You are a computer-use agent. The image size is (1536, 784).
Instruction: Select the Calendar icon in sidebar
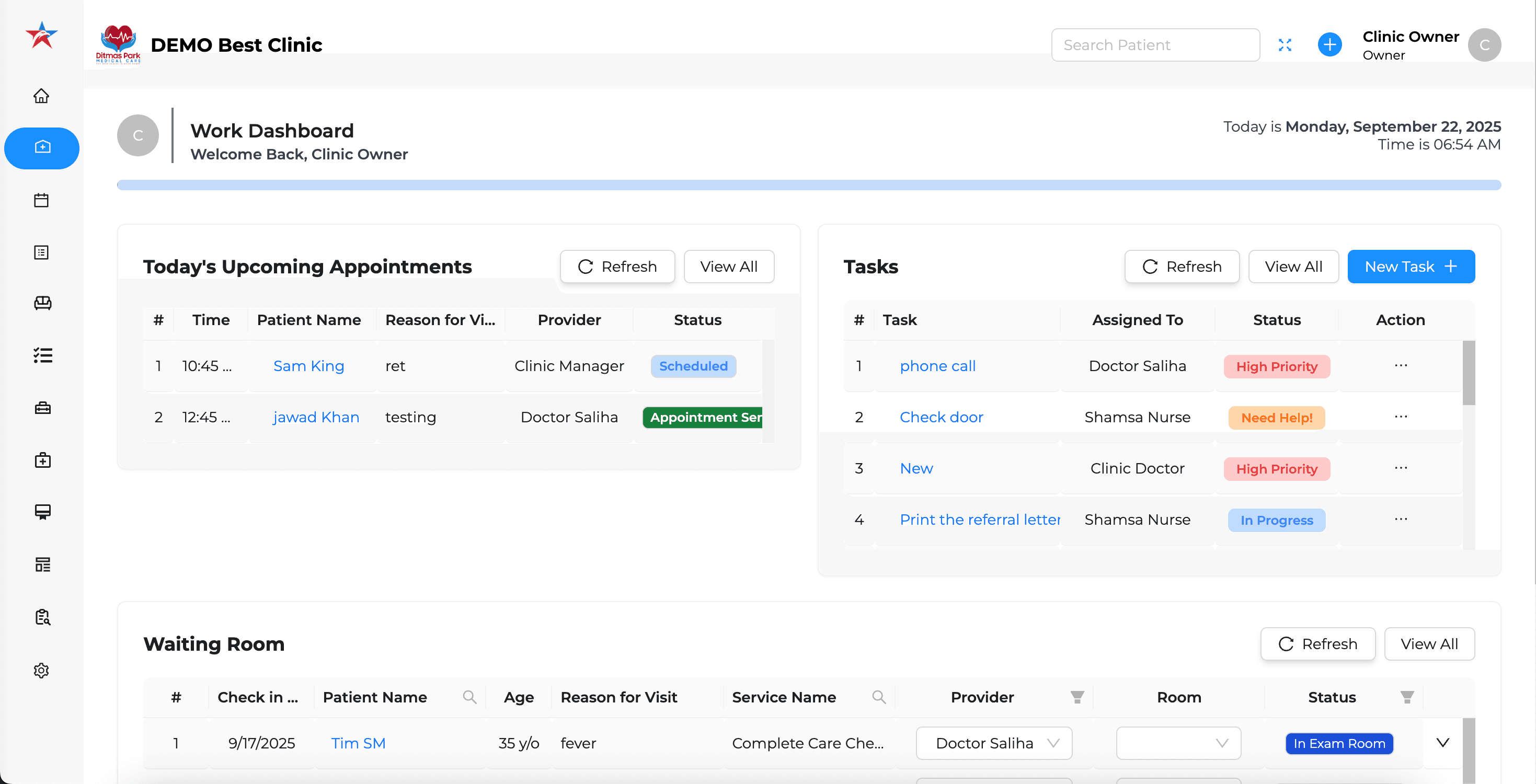pos(42,200)
